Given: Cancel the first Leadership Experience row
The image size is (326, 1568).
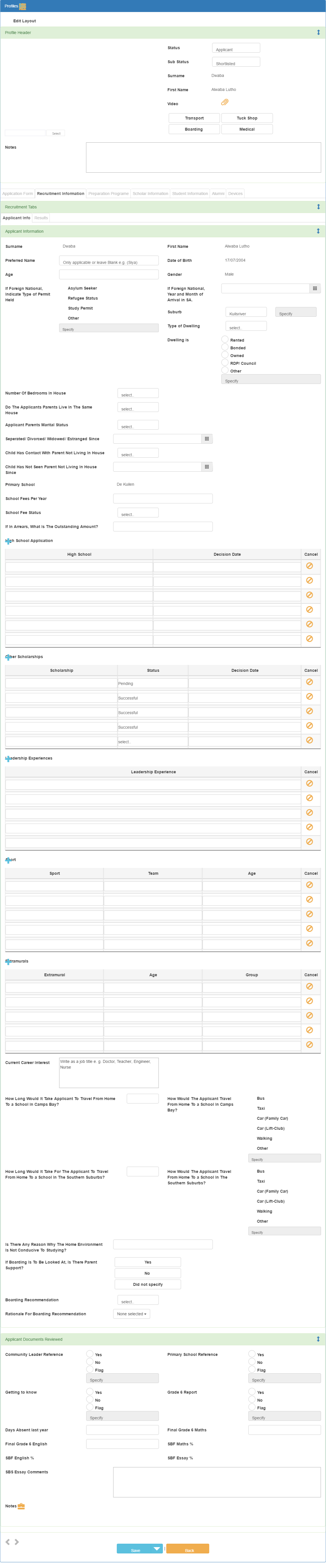Looking at the screenshot, I should (309, 784).
